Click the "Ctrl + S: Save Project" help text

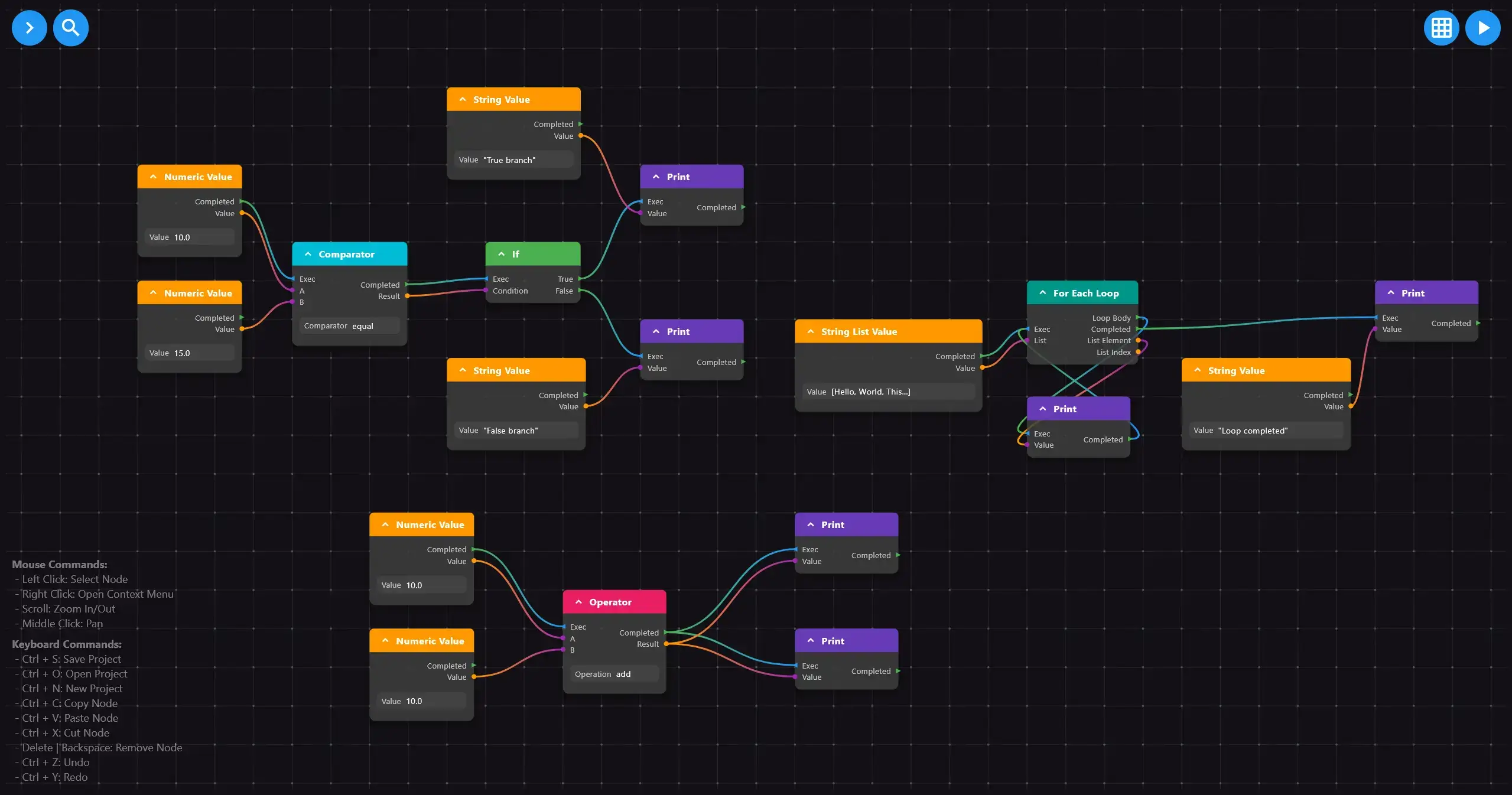coord(71,659)
